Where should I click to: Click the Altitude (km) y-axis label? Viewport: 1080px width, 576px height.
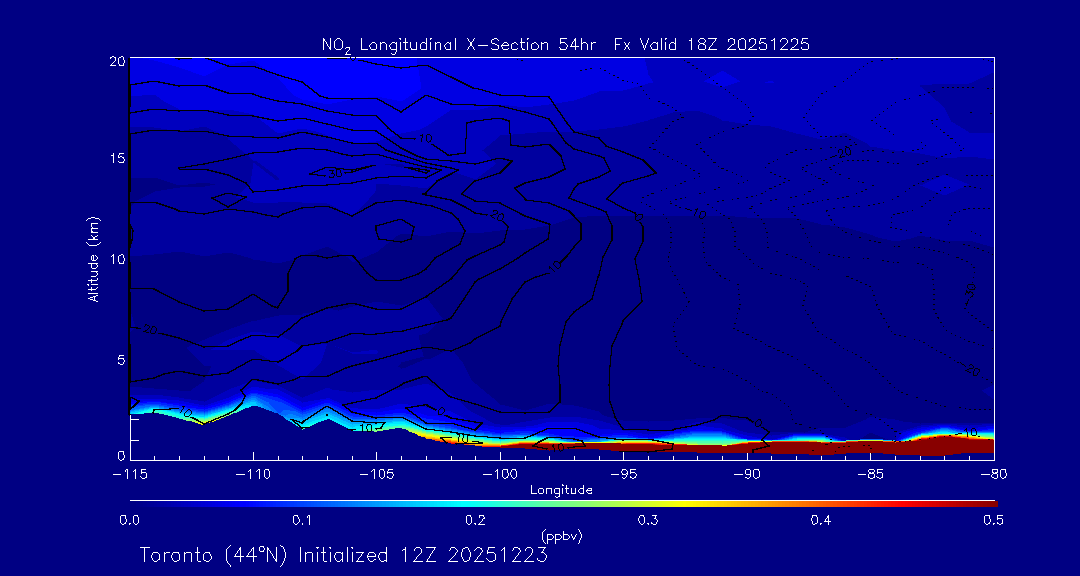pyautogui.click(x=93, y=258)
